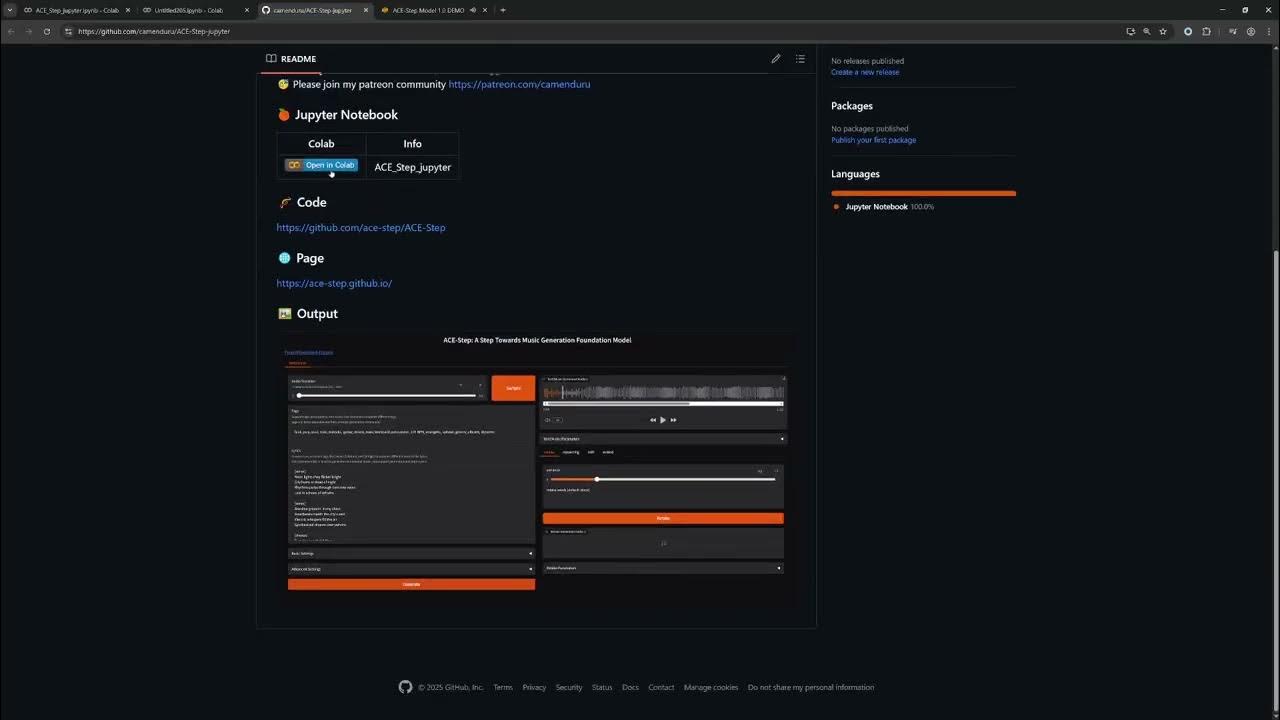The height and width of the screenshot is (720, 1280).
Task: Bookmark this page with the star icon
Action: pyautogui.click(x=1163, y=31)
